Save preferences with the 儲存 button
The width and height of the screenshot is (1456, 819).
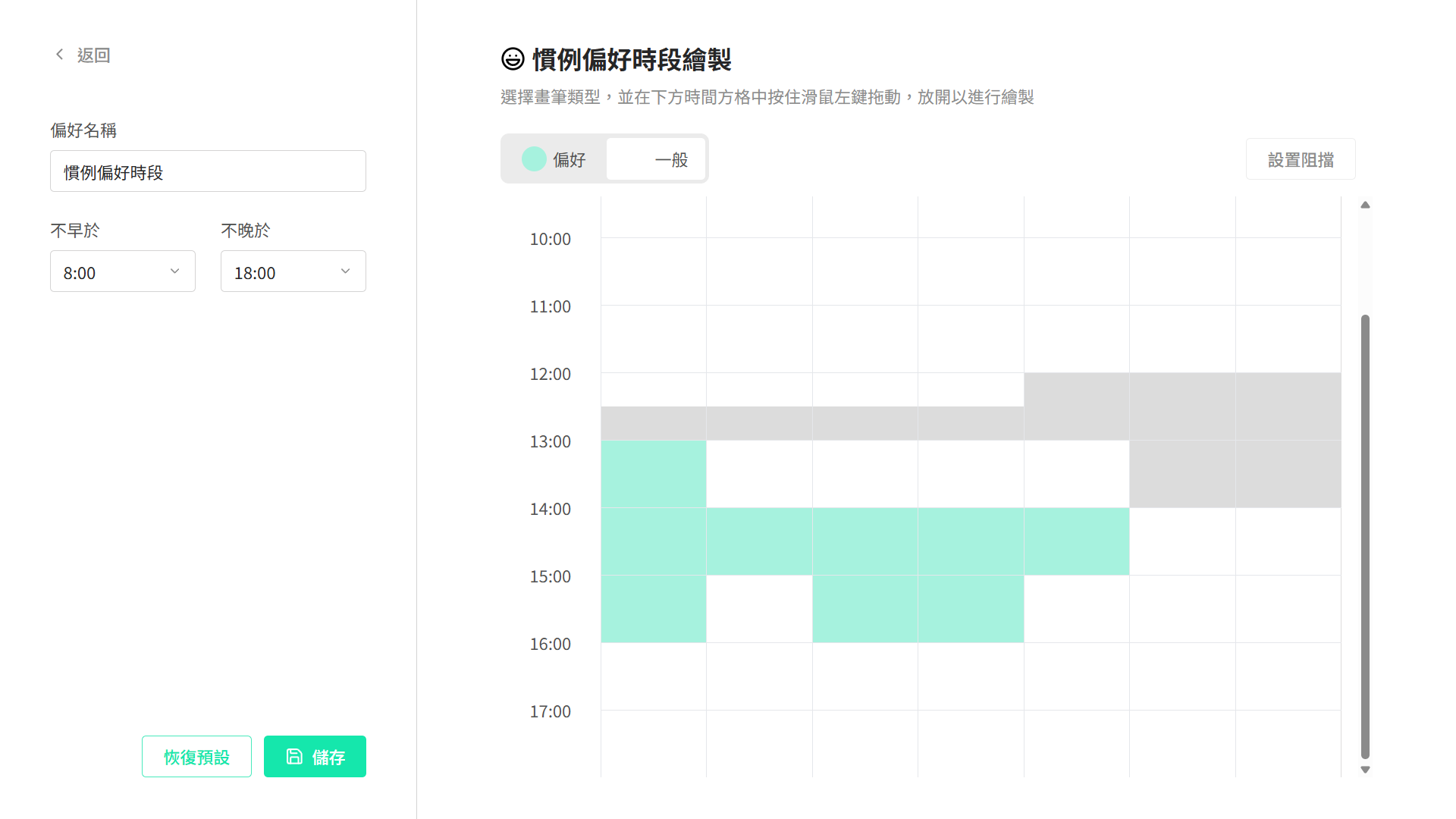tap(315, 756)
